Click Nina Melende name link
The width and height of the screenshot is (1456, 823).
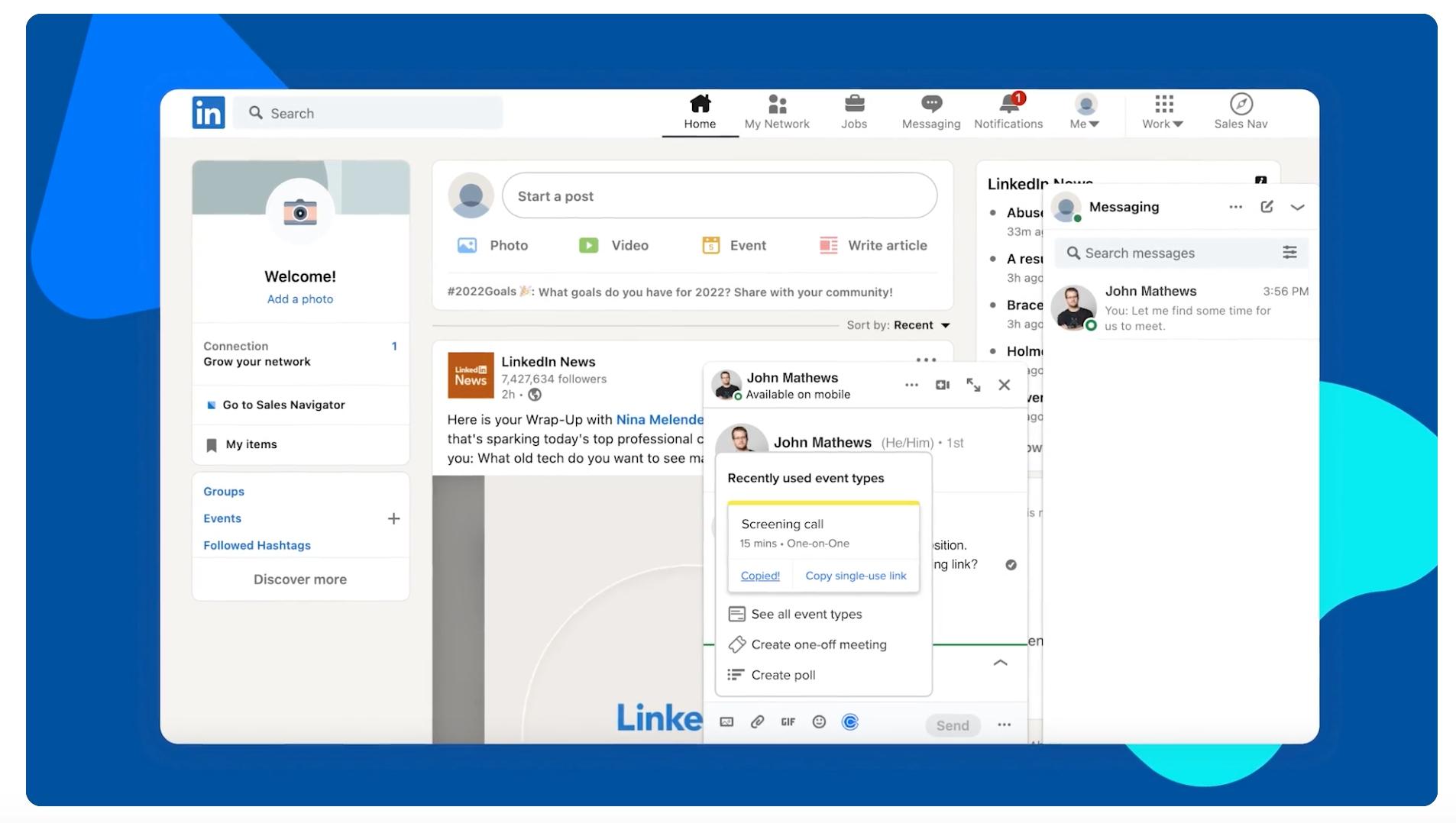(660, 420)
